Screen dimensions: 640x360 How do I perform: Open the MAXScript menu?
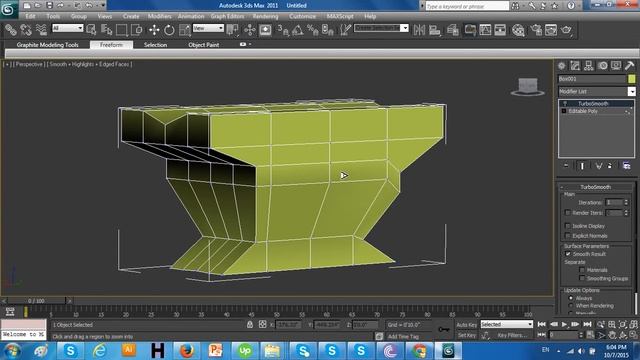(340, 16)
